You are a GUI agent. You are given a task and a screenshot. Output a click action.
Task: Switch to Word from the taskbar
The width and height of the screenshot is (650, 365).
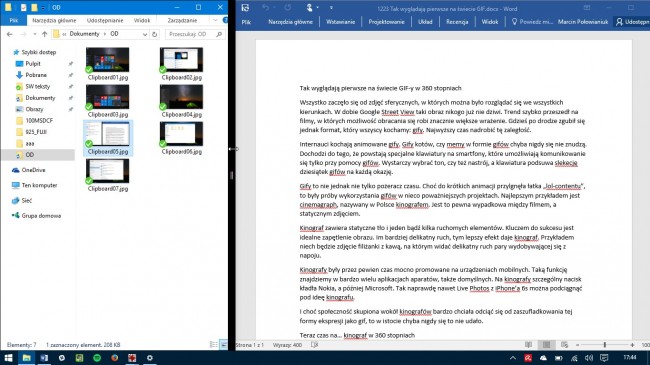coord(44,358)
